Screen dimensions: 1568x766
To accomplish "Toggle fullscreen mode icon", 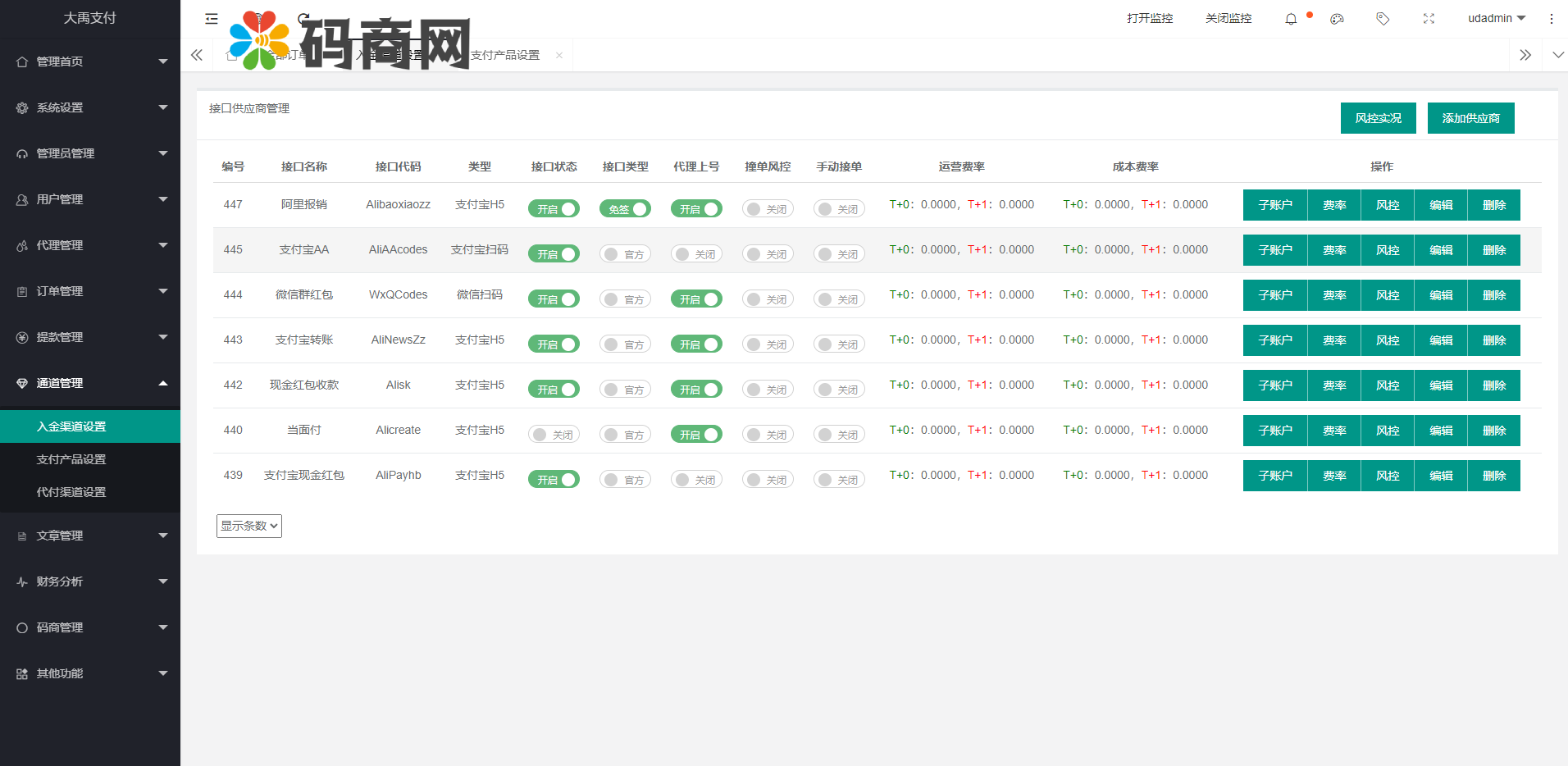I will (x=1429, y=19).
